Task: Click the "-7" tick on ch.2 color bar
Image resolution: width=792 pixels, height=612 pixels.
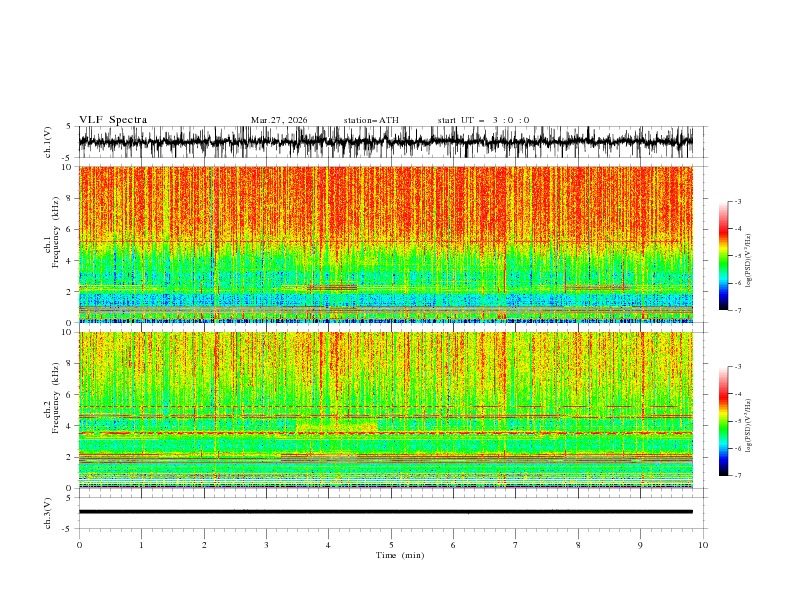Action: pos(737,476)
